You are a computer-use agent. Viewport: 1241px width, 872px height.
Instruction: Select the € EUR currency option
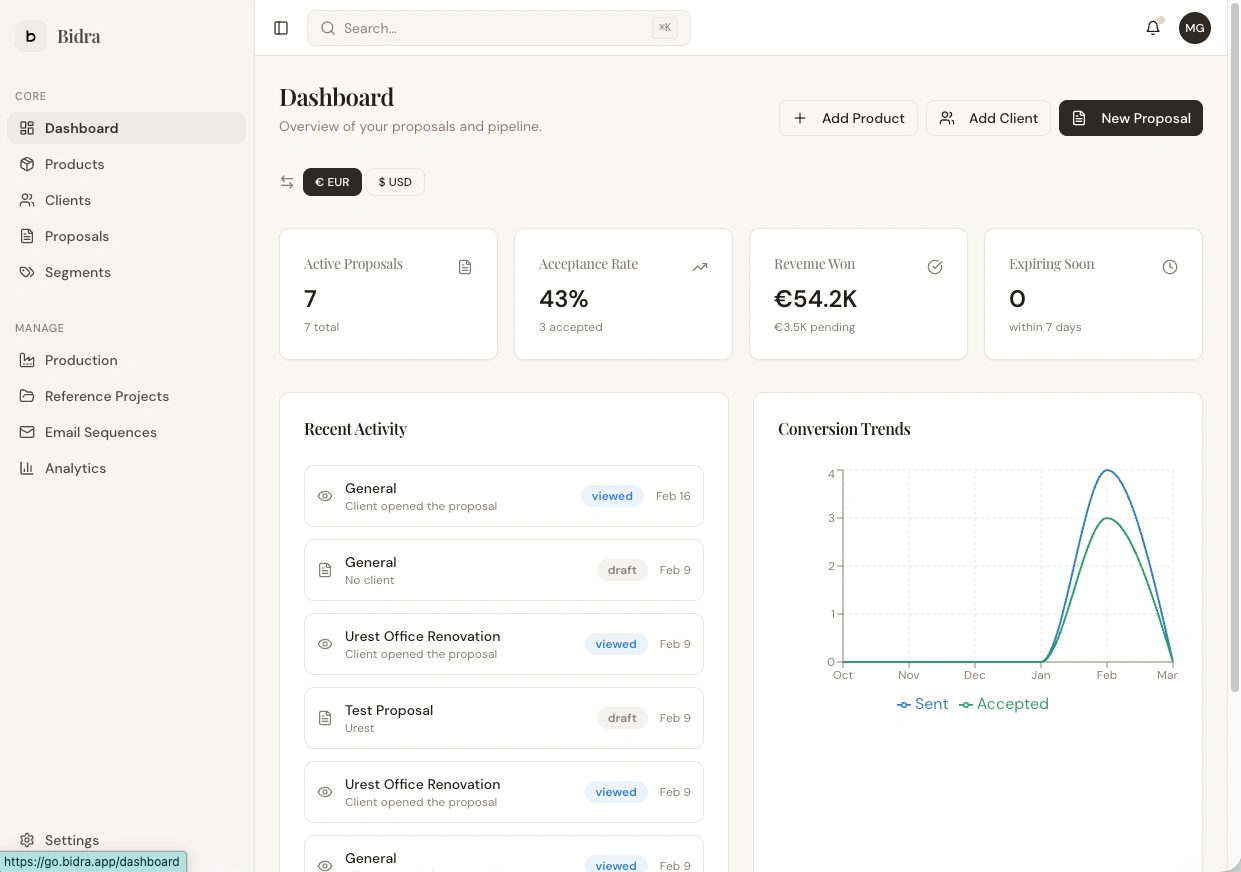pos(332,182)
